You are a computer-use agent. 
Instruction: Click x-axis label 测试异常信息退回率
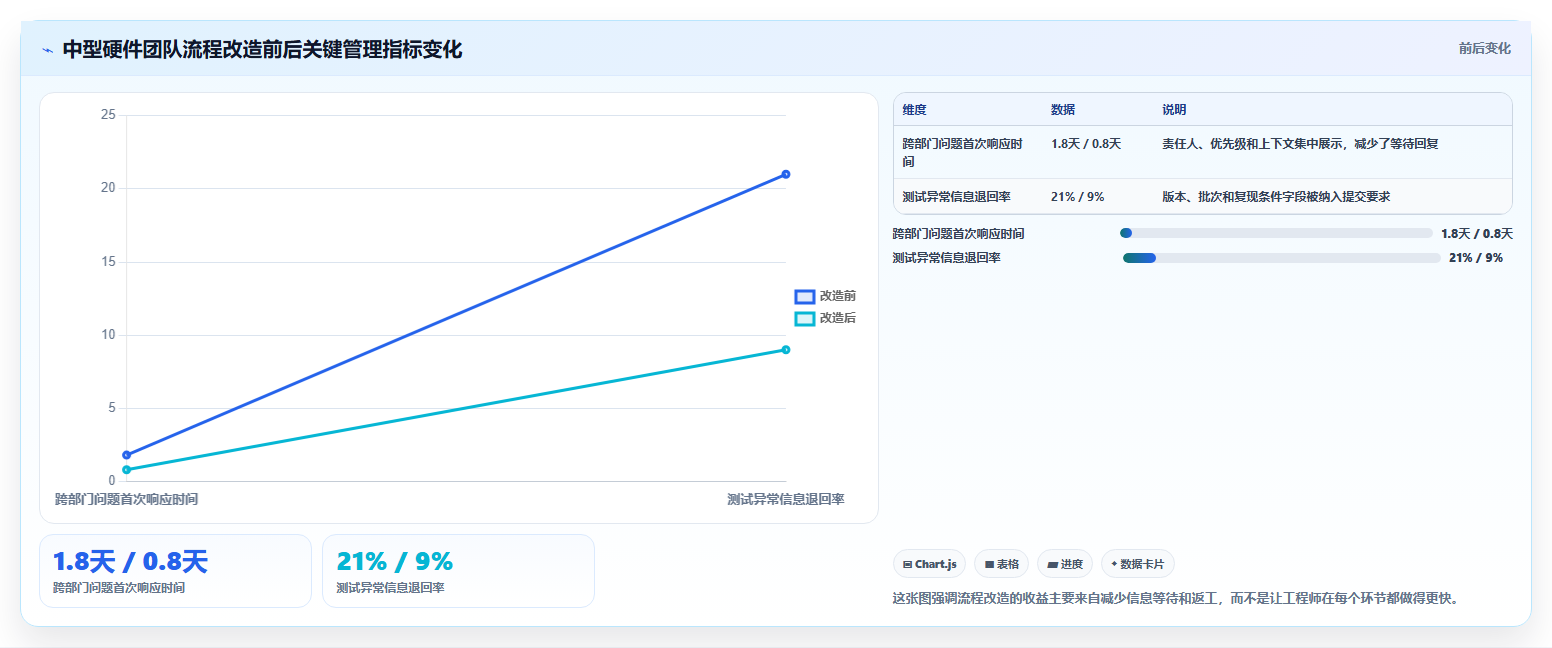(786, 499)
